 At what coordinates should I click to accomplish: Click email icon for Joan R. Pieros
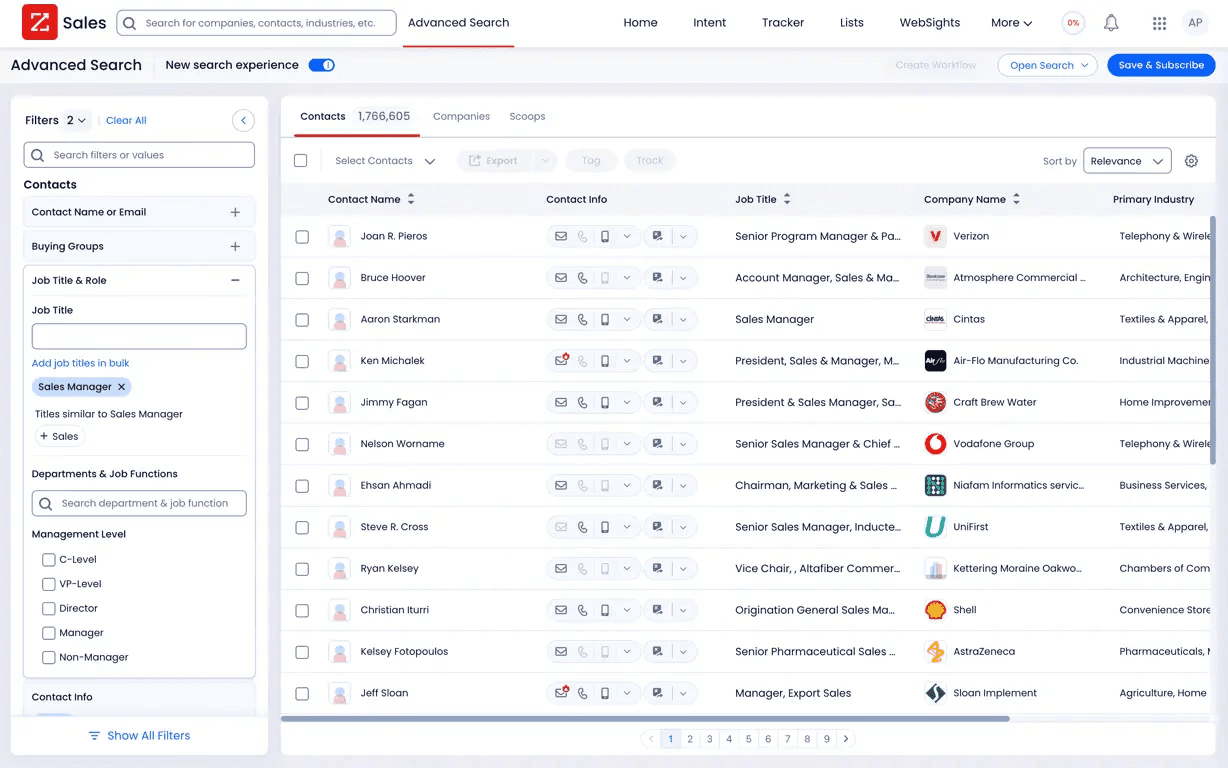tap(560, 237)
